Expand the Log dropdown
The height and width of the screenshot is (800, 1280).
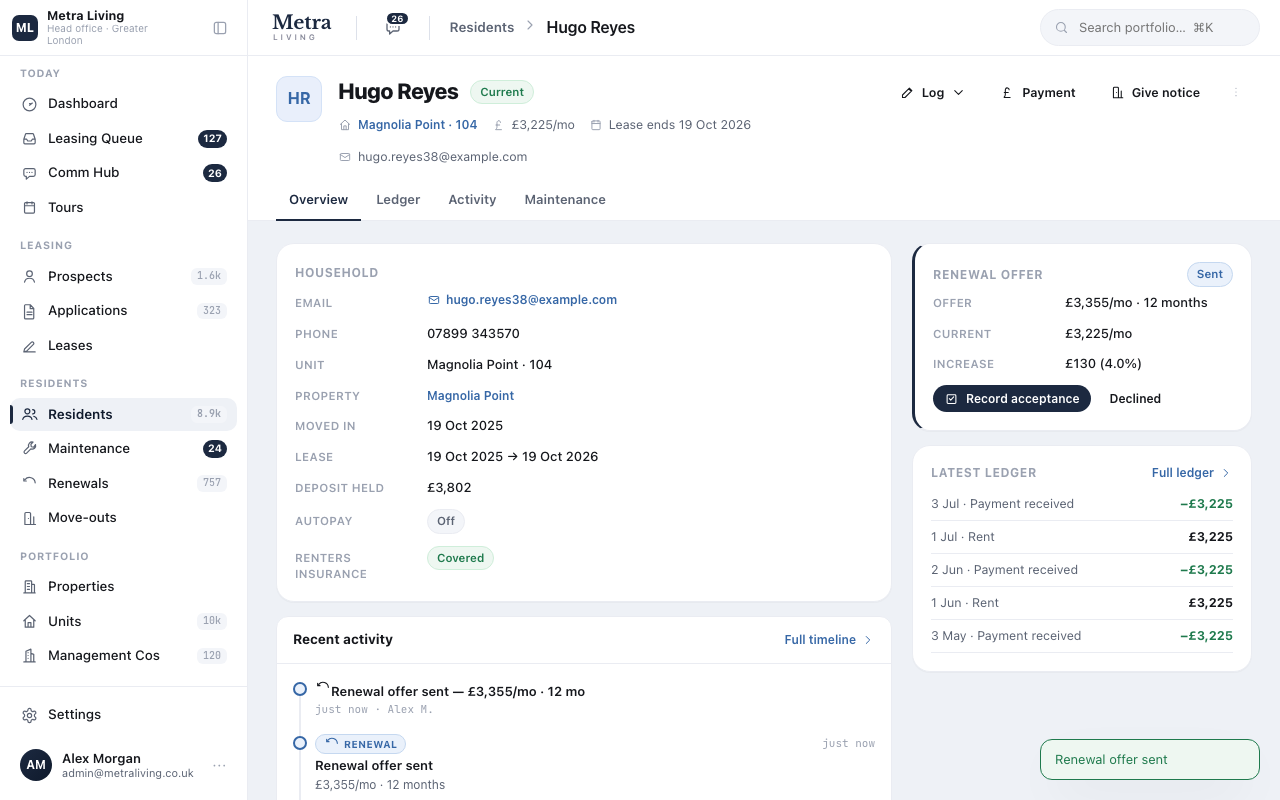pos(932,93)
